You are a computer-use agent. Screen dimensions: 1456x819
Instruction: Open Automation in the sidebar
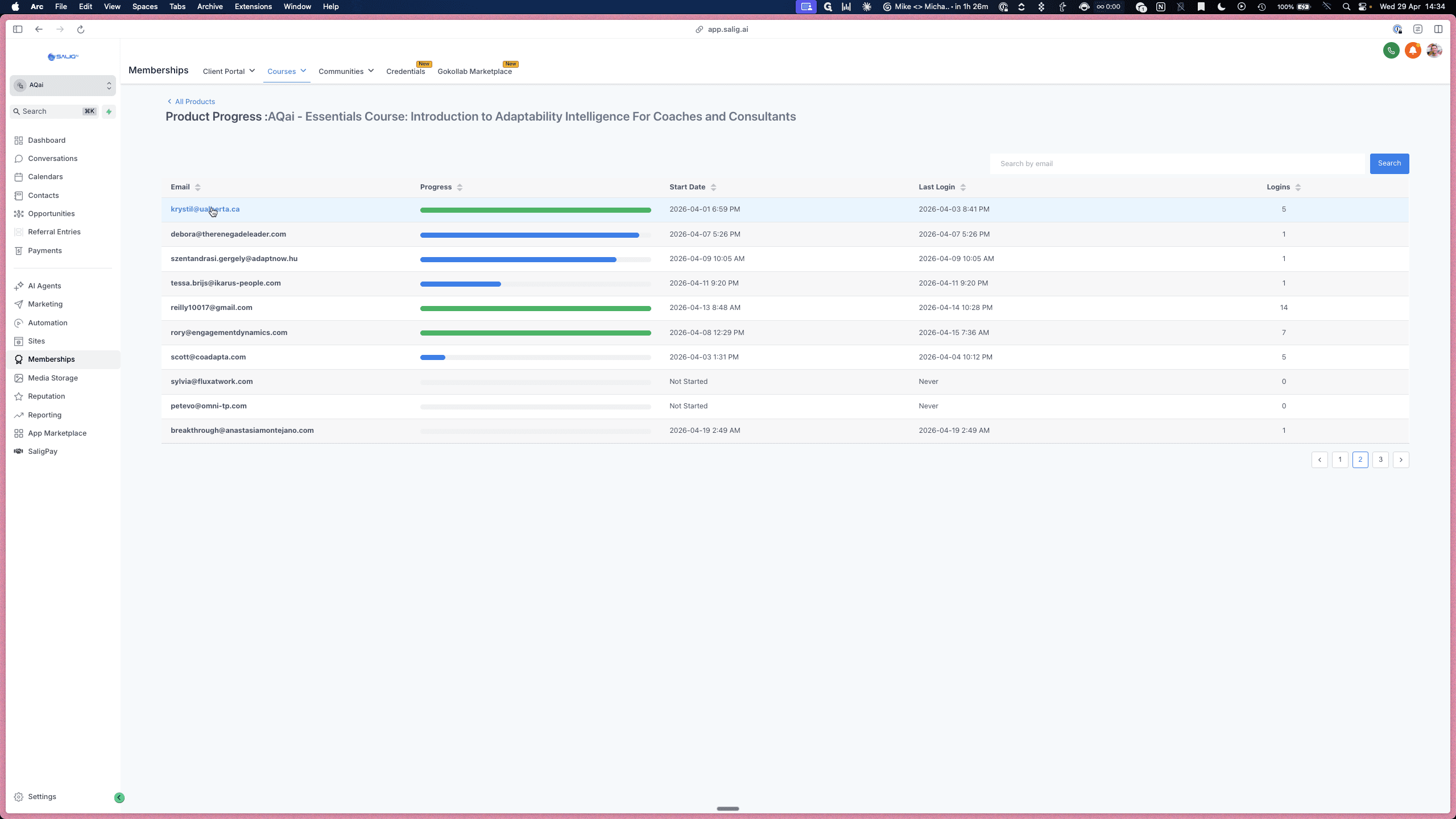[x=48, y=322]
